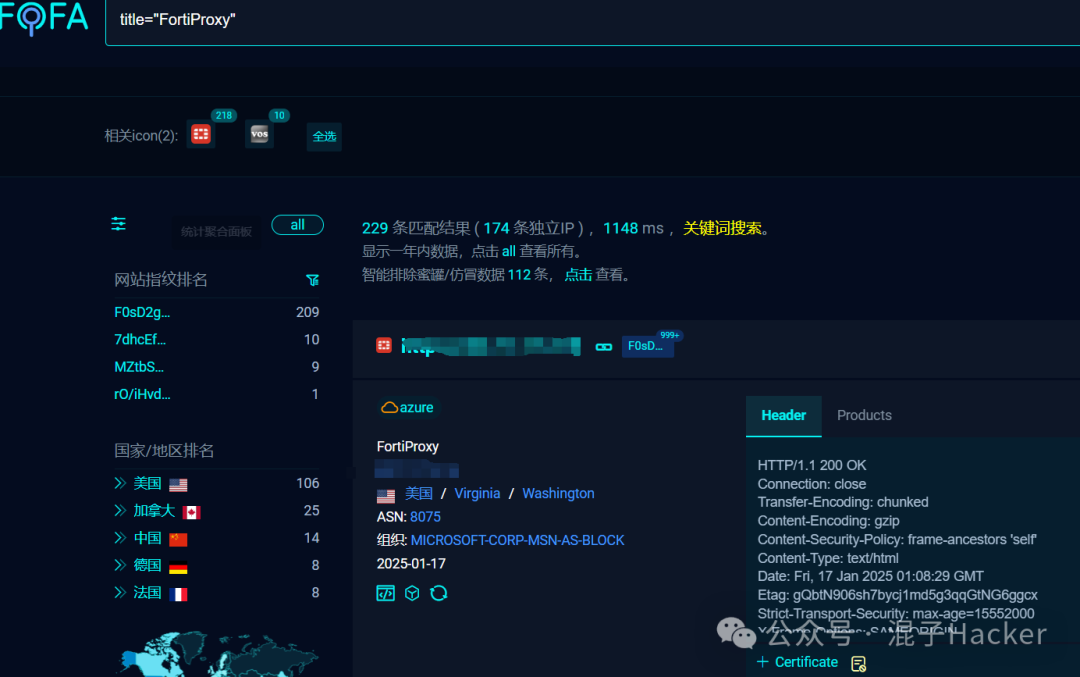Click the 美国 link in result location

coord(419,493)
